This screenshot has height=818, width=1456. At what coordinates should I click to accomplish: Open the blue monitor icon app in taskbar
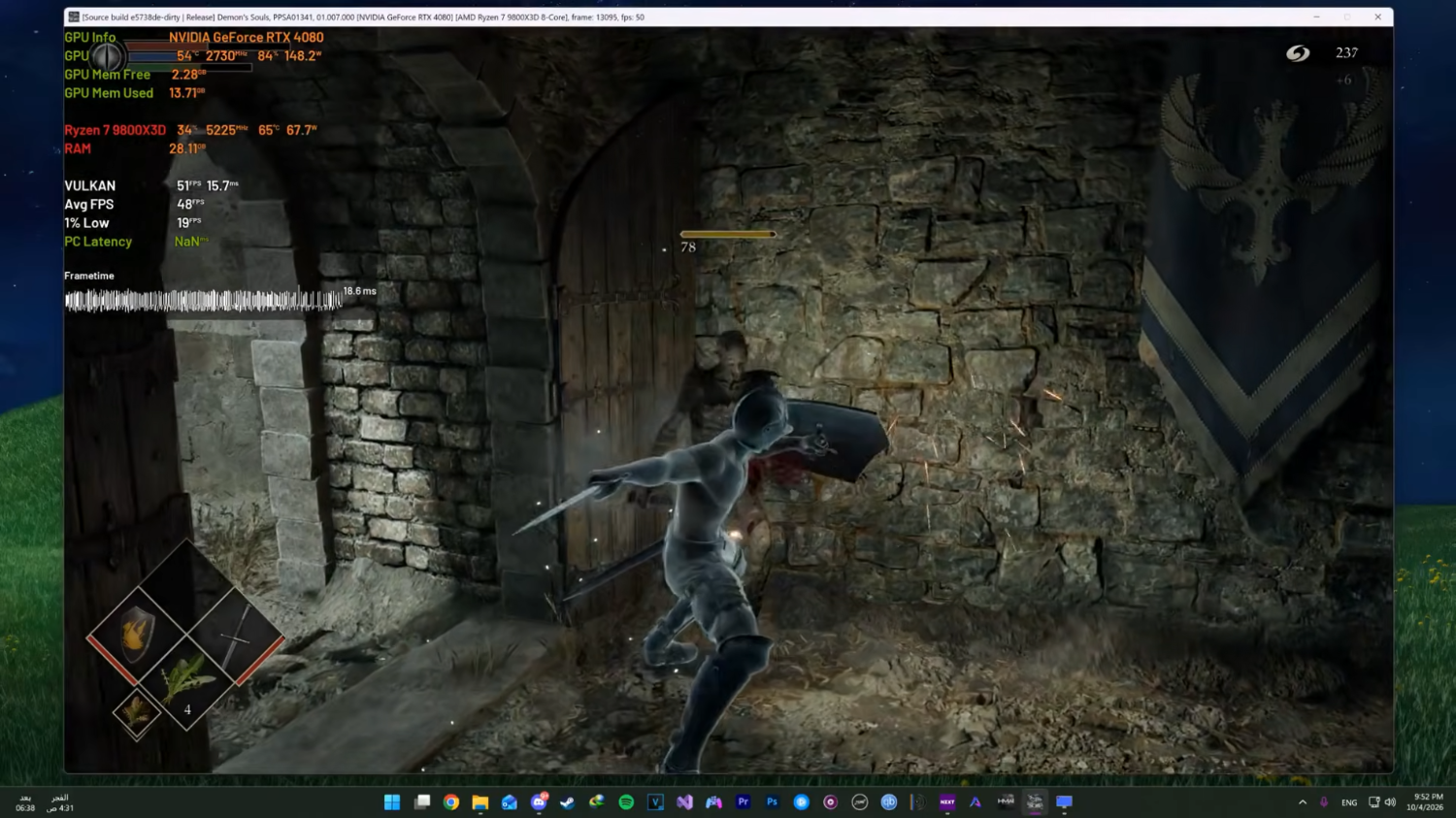click(1064, 802)
